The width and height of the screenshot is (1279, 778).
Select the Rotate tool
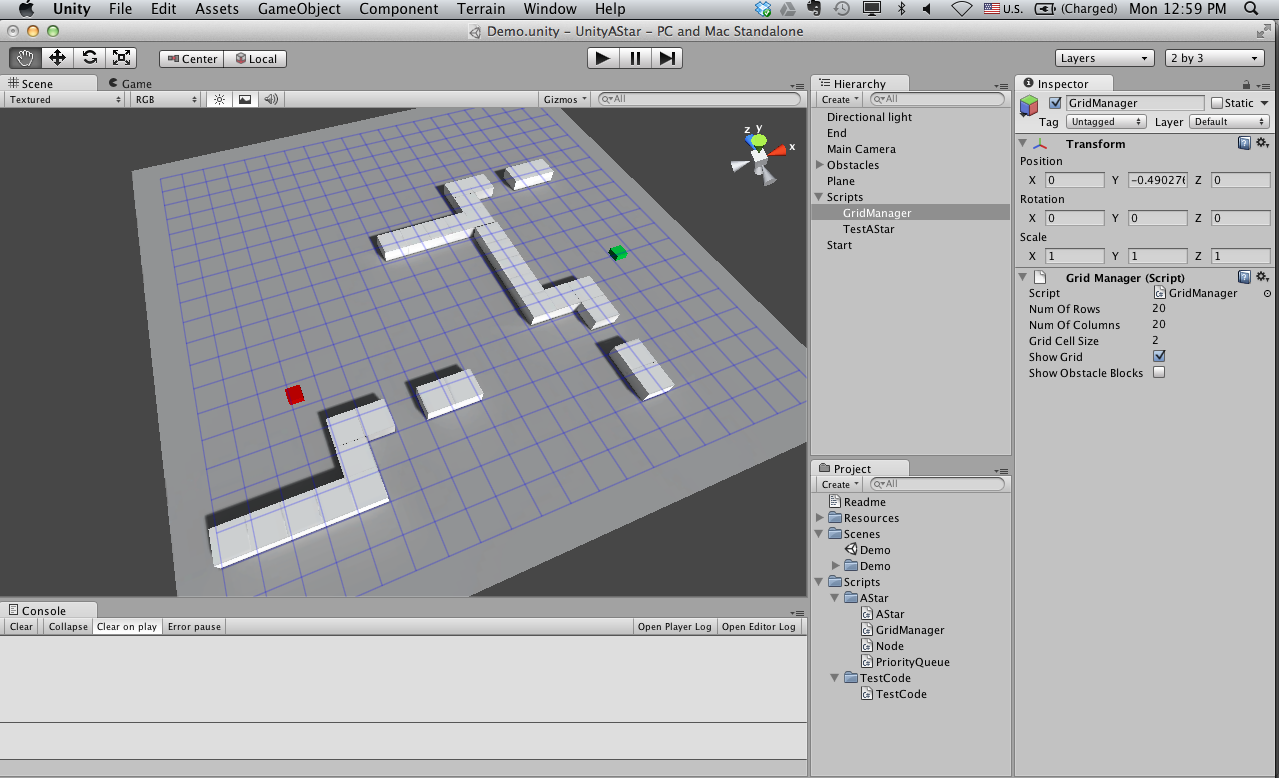pos(89,58)
